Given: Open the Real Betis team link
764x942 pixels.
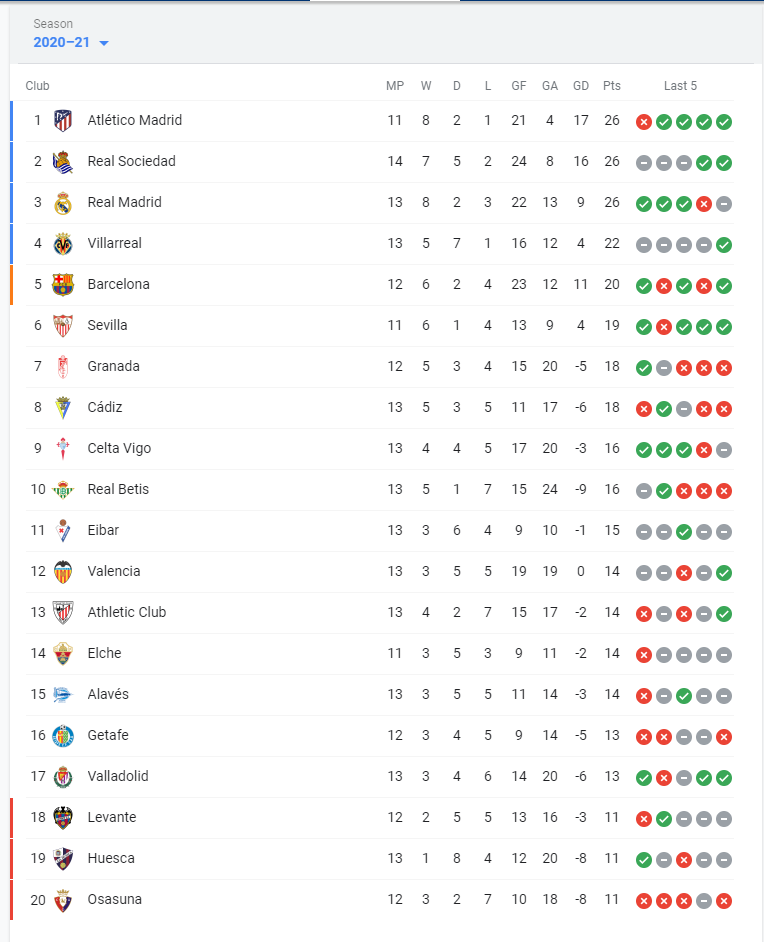Looking at the screenshot, I should (118, 490).
